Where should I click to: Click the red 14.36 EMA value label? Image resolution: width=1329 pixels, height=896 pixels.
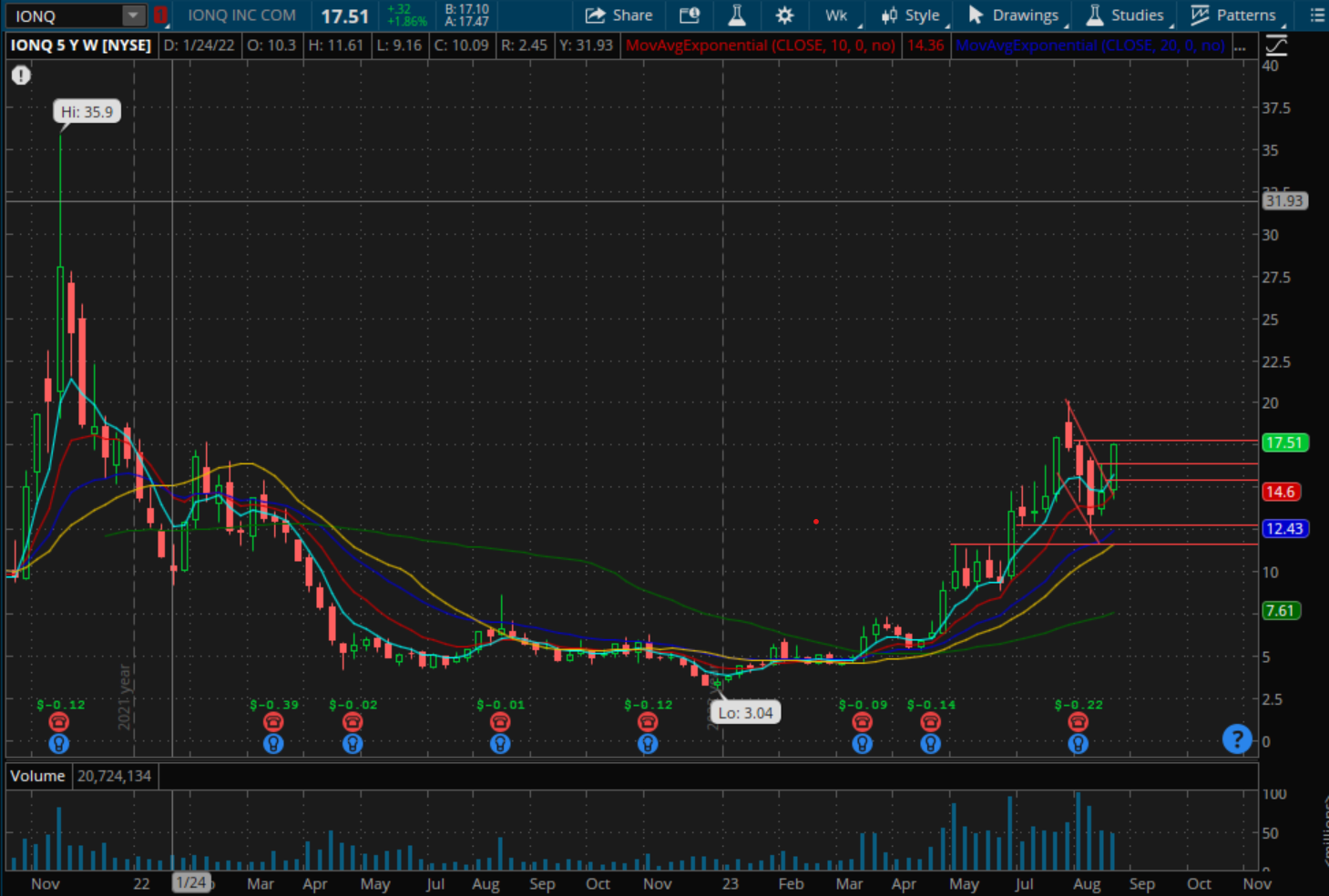[925, 46]
